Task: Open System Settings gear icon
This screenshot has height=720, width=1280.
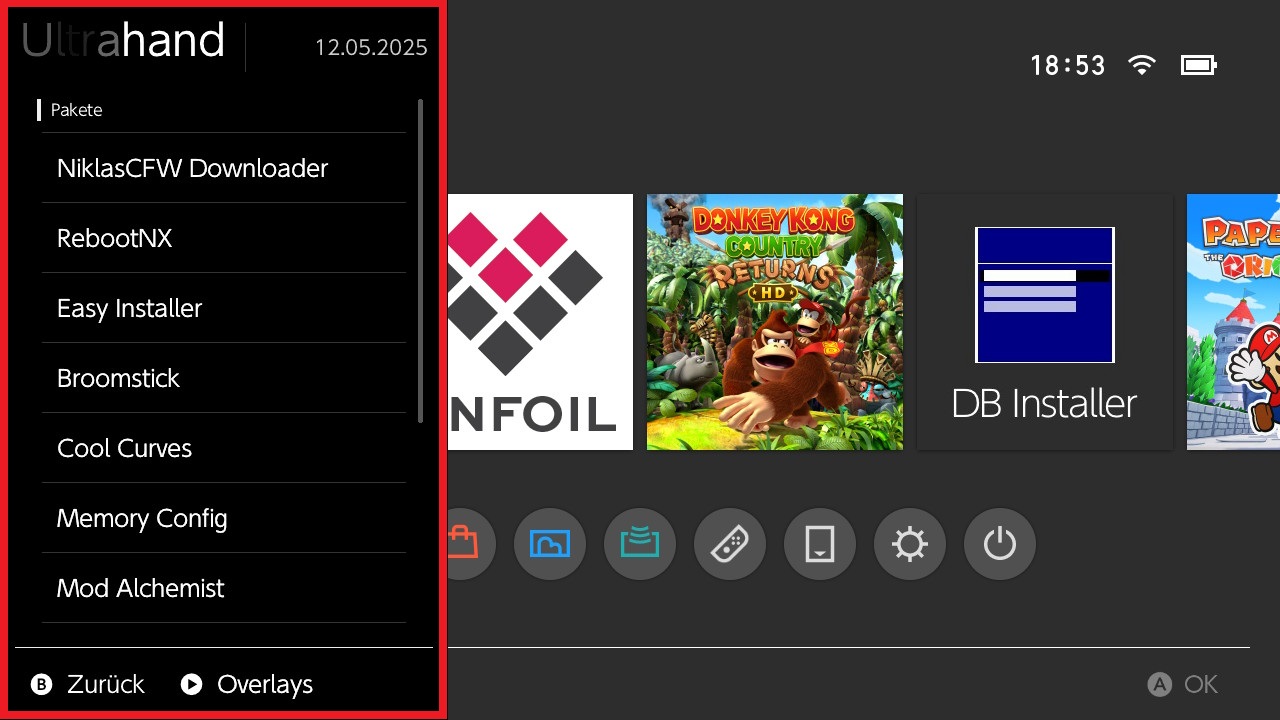Action: pos(910,545)
